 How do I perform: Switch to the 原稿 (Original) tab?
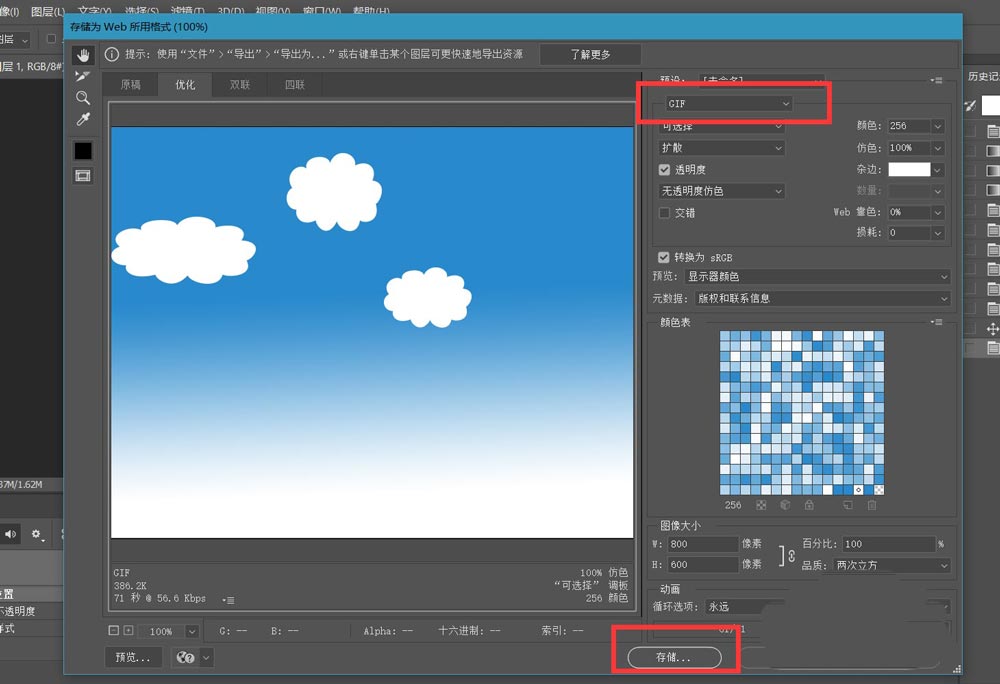coord(130,85)
